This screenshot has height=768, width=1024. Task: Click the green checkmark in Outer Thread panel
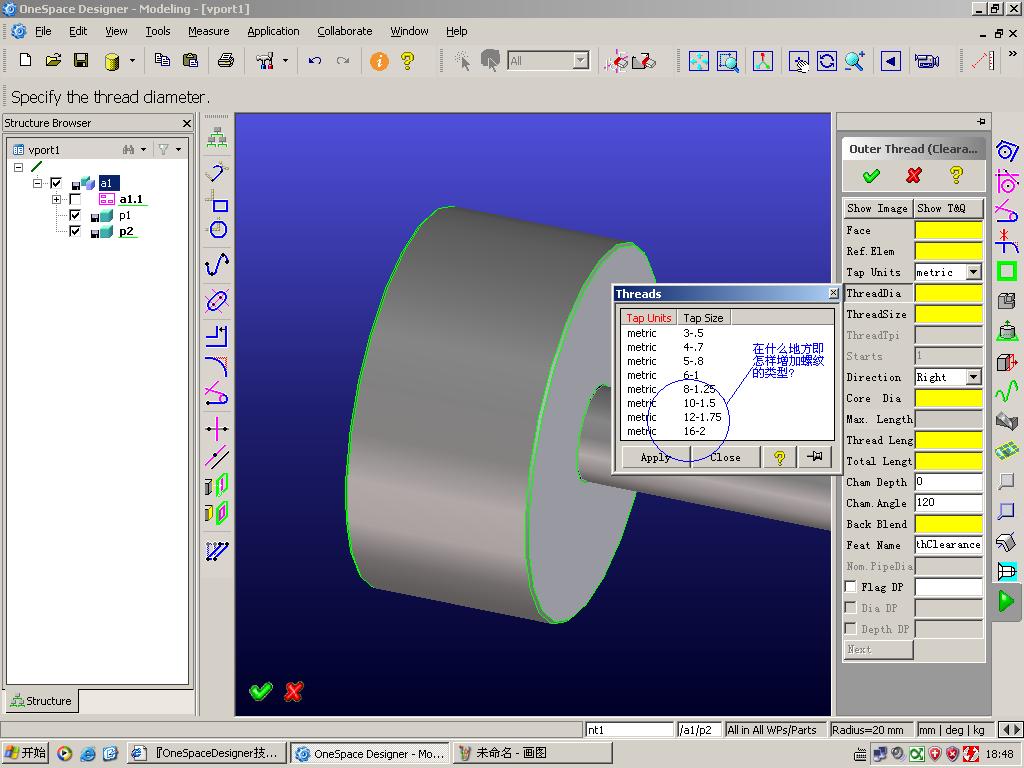coord(871,175)
